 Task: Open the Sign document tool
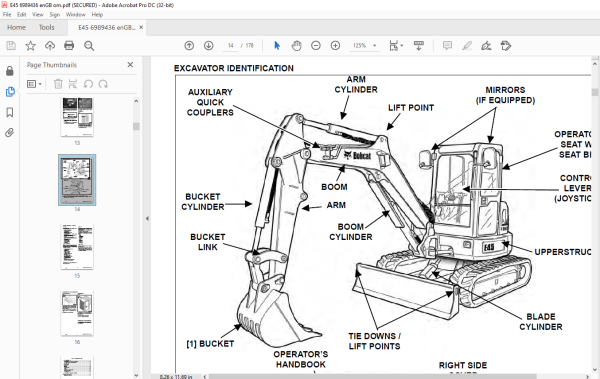click(486, 46)
